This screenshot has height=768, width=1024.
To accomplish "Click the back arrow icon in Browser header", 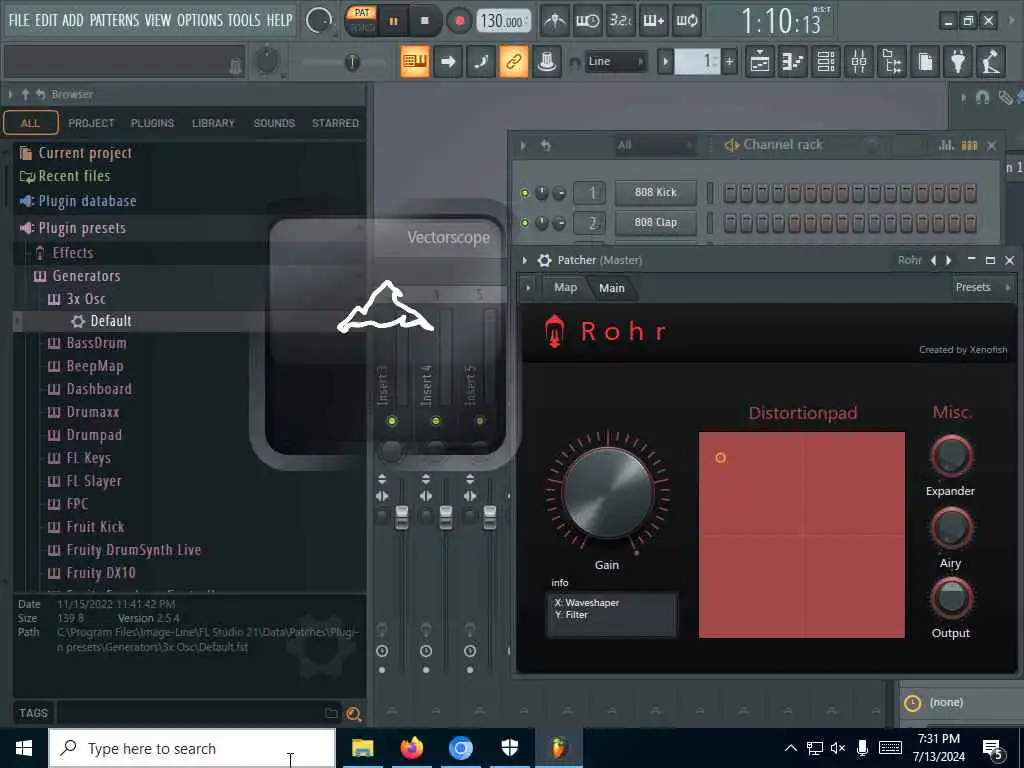I will pos(40,95).
